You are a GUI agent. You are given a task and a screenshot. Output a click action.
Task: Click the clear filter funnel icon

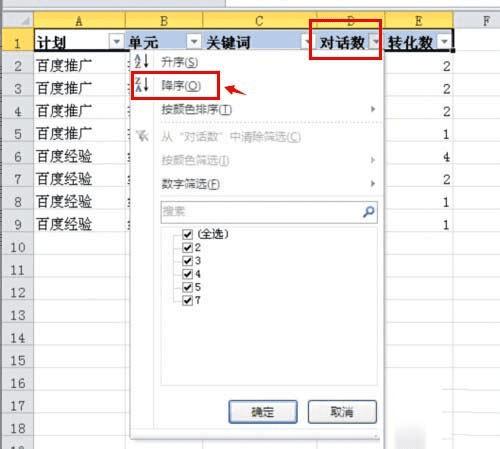pos(142,136)
